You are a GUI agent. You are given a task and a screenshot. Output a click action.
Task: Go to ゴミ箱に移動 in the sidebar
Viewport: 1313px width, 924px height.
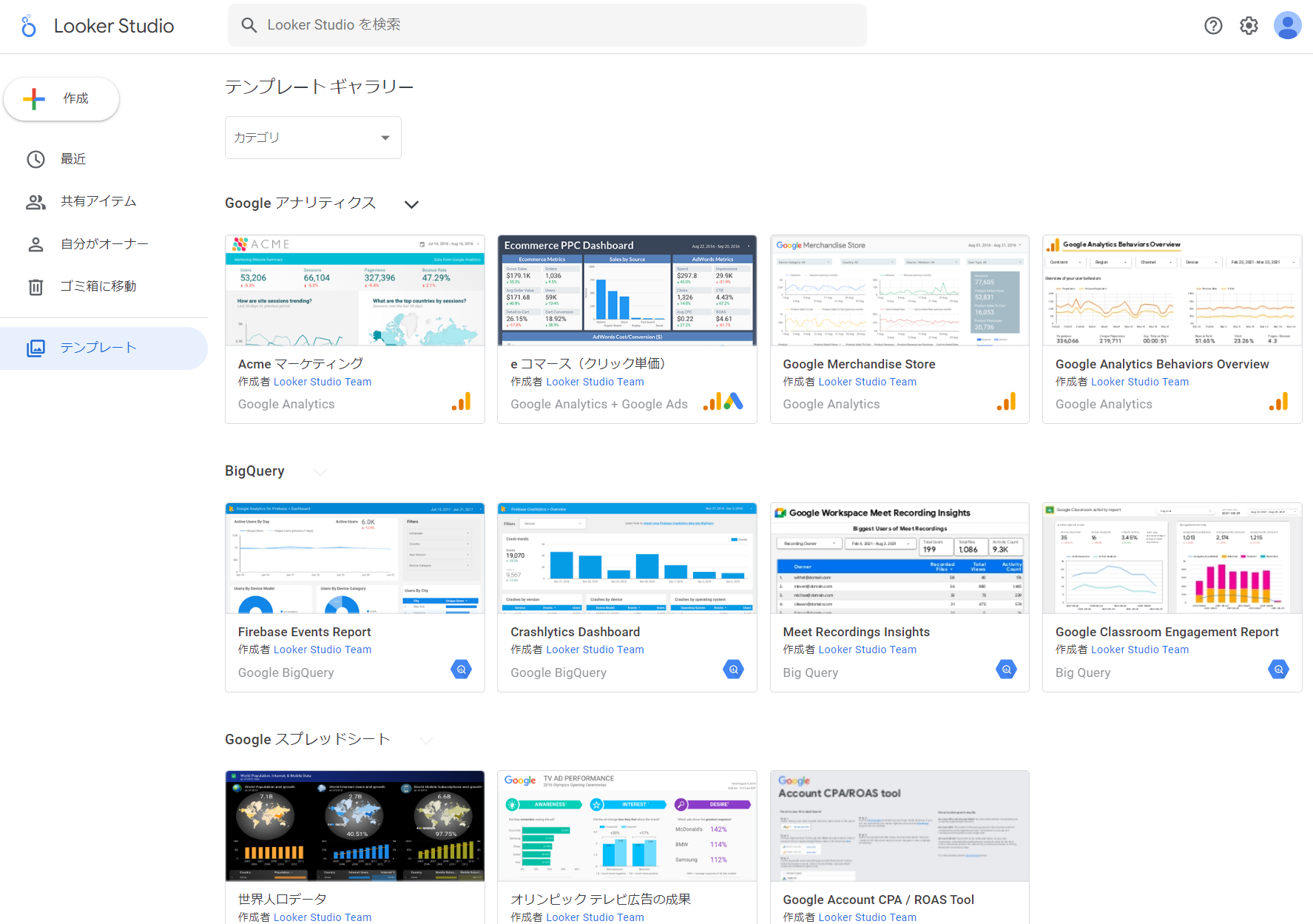point(104,286)
